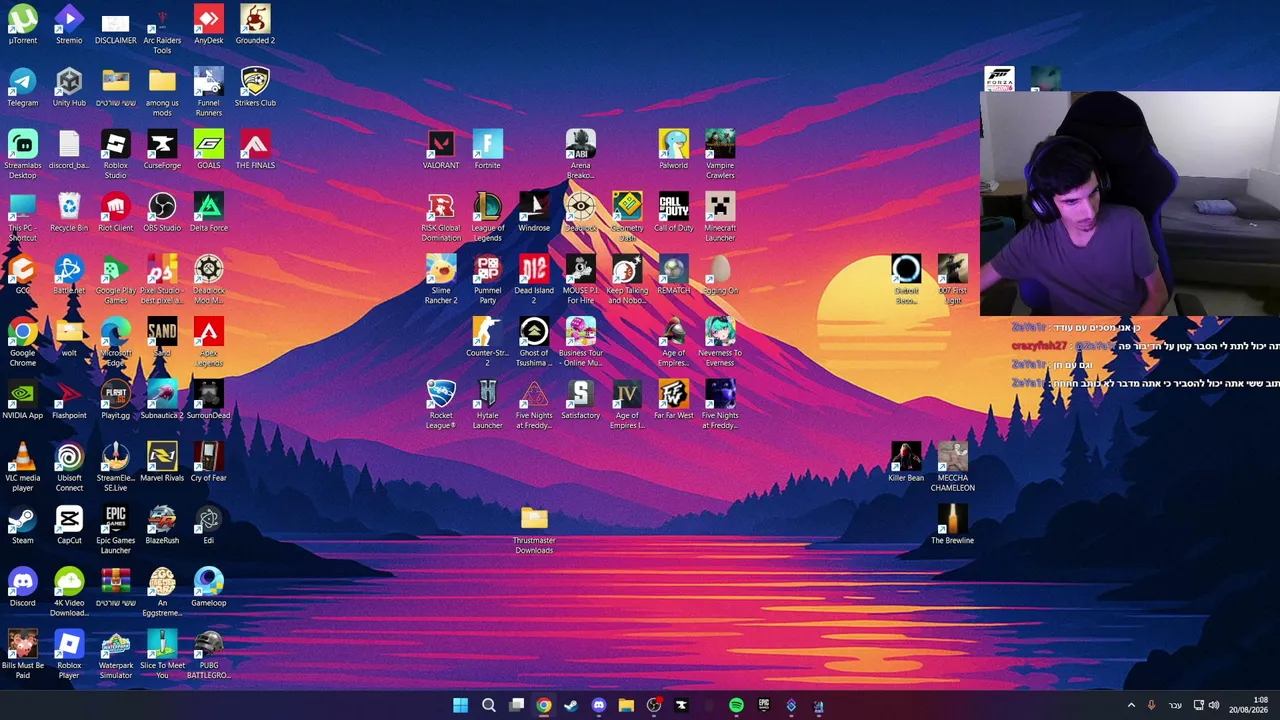
Task: Select the Telegram desktop shortcut
Action: 22,88
